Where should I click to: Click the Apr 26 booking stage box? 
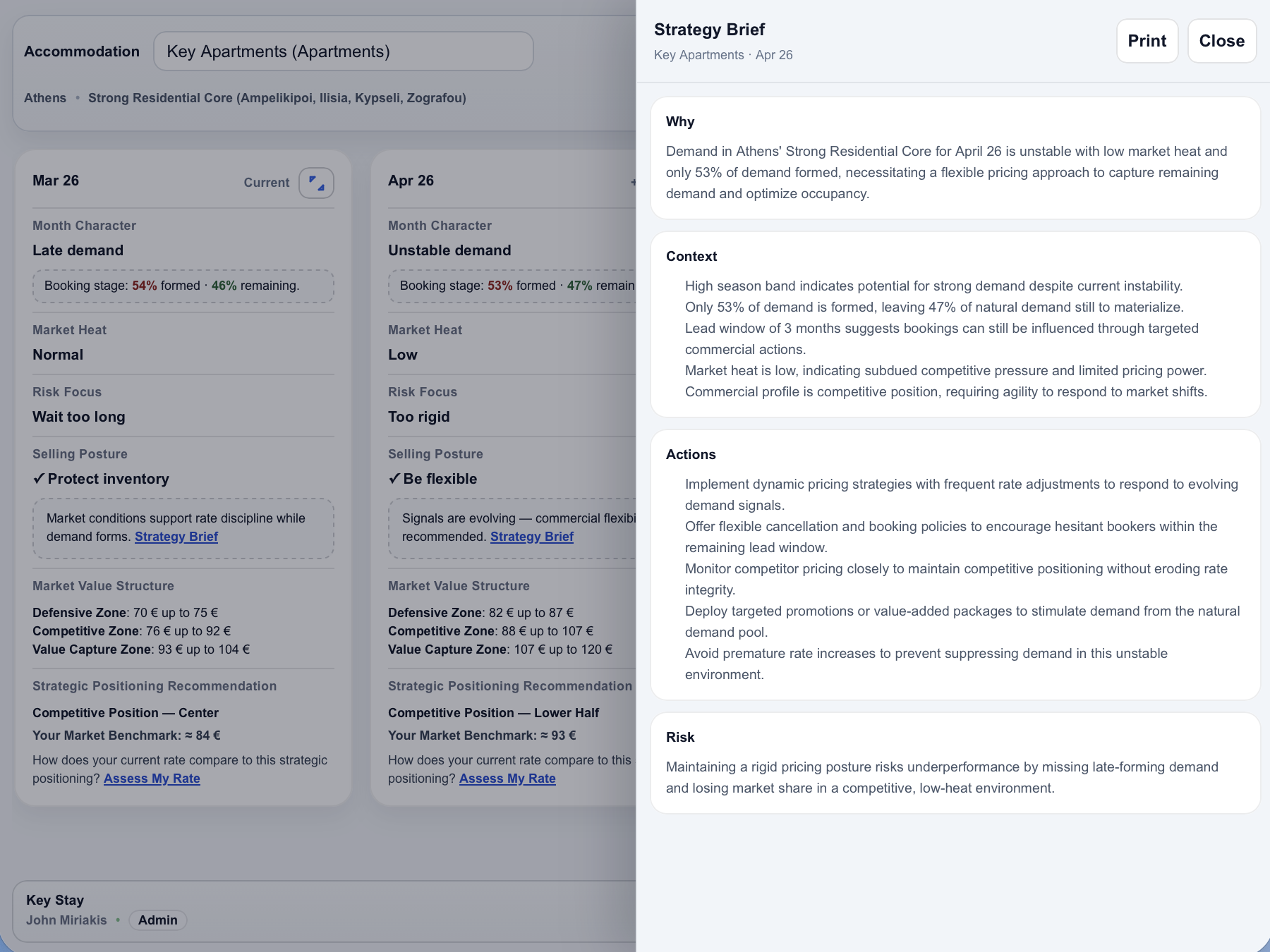[x=512, y=286]
